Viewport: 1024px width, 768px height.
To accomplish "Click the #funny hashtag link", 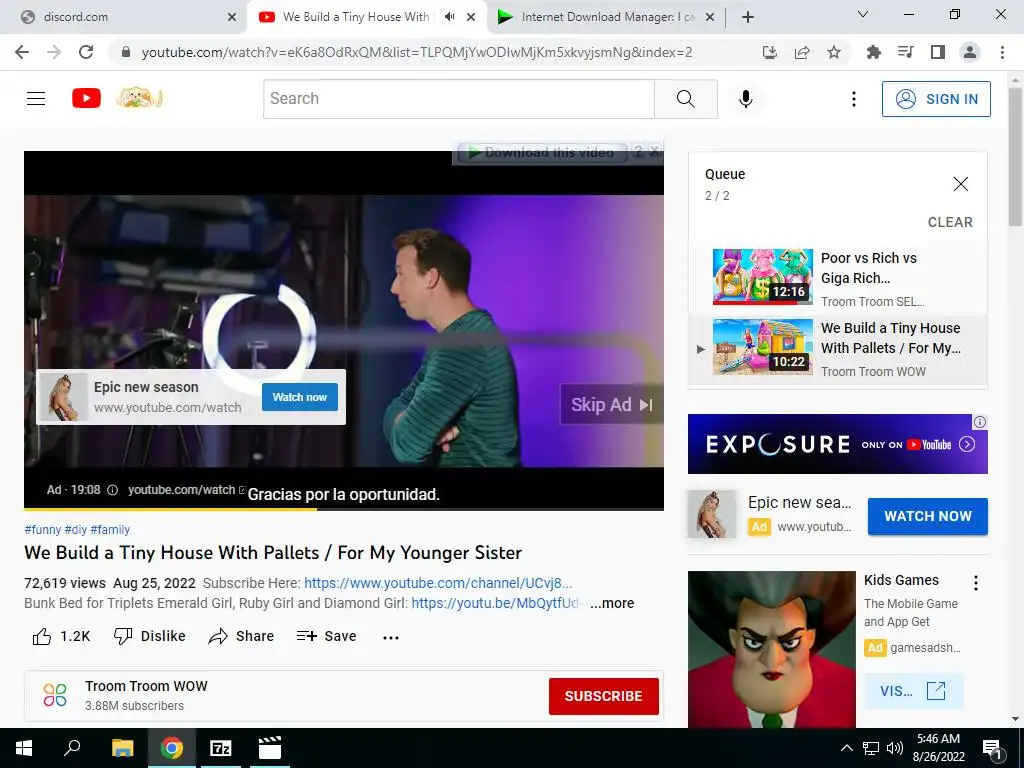I will pos(42,530).
